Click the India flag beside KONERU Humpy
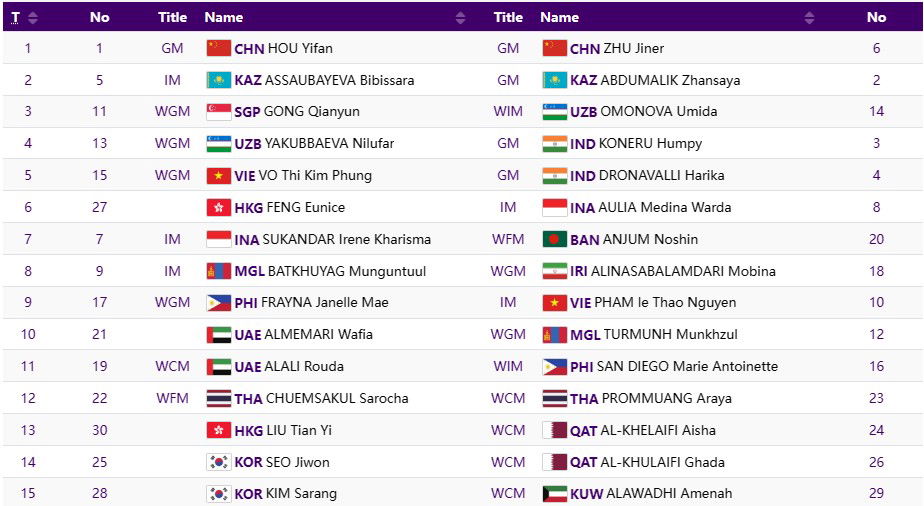The width and height of the screenshot is (924, 506). tap(554, 144)
